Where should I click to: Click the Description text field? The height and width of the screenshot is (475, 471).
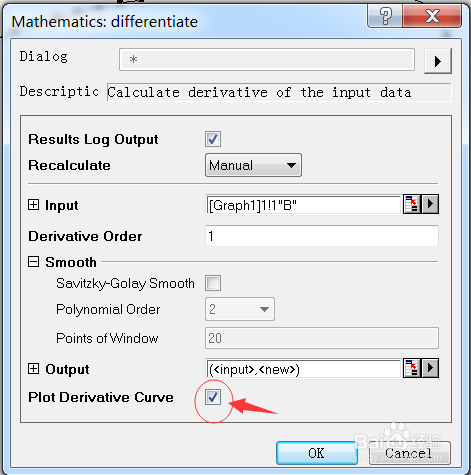pos(279,92)
